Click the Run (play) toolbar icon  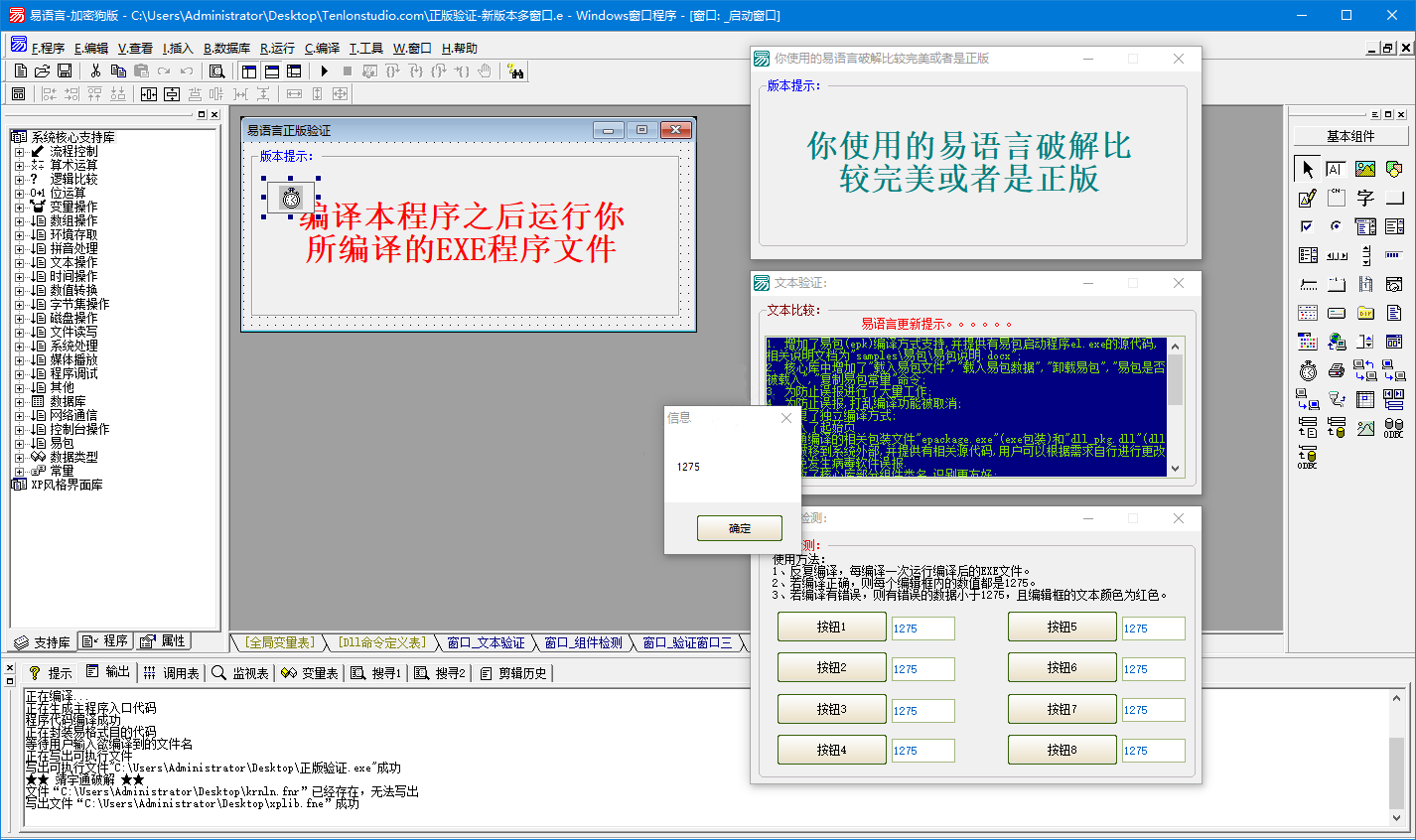(x=324, y=70)
